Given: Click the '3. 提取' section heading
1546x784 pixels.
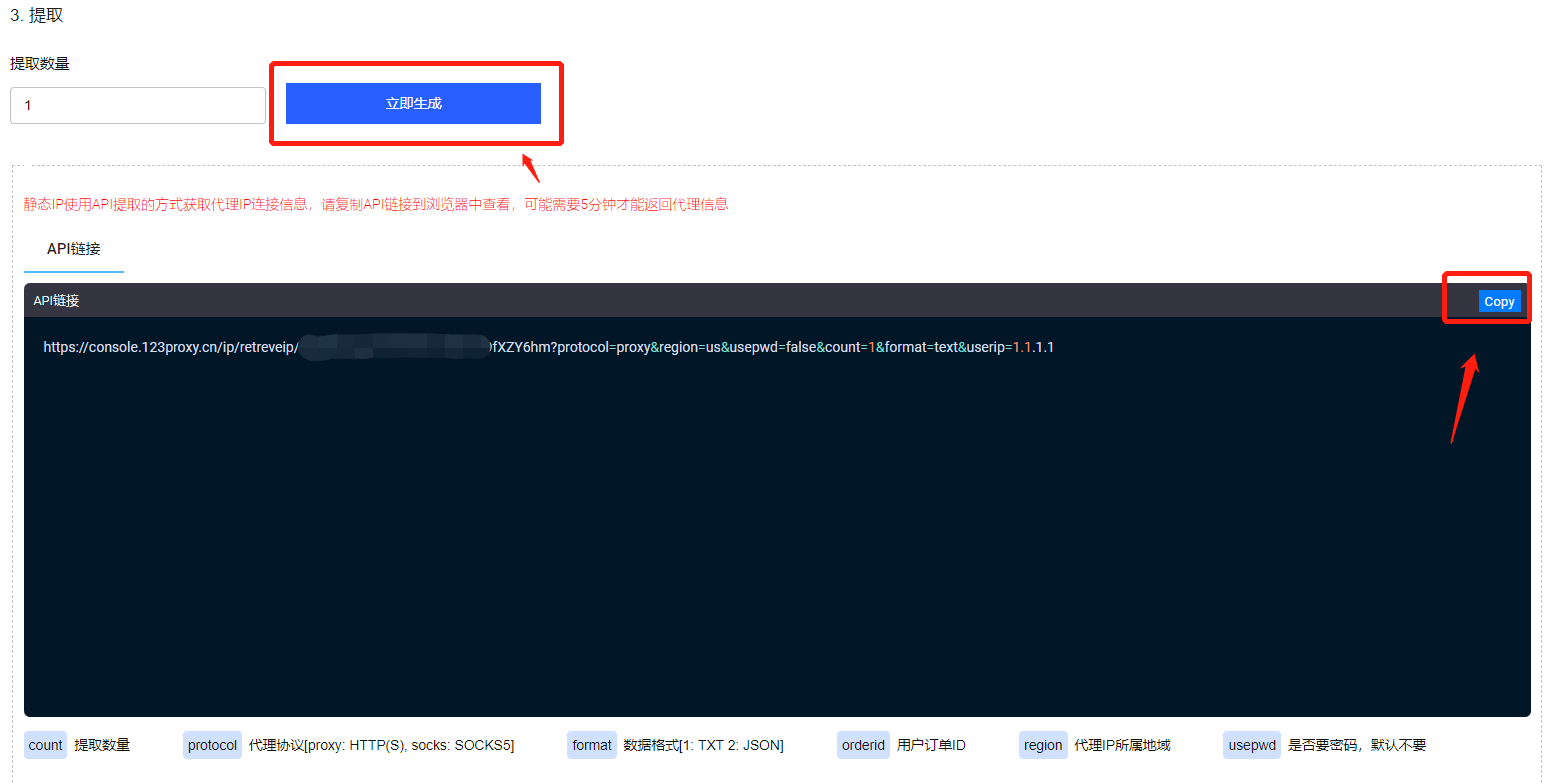Looking at the screenshot, I should tap(36, 15).
